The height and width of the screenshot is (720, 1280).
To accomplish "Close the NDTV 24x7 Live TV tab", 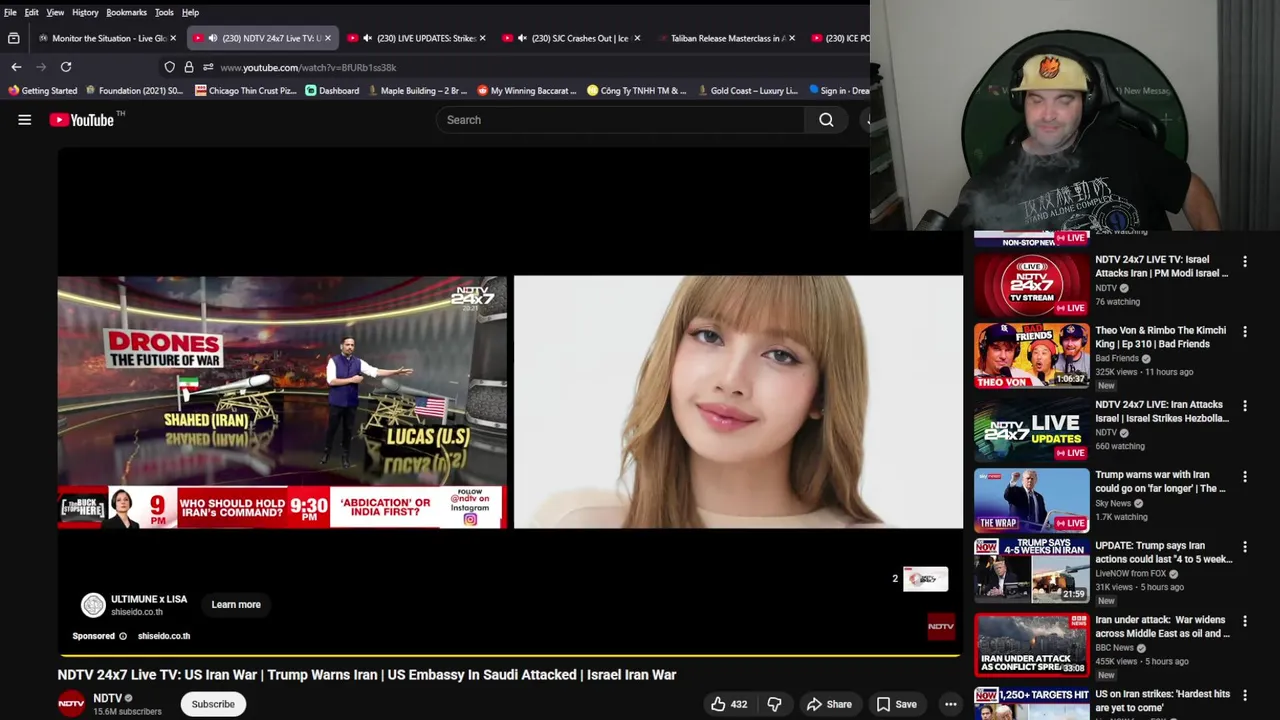I will (x=327, y=38).
